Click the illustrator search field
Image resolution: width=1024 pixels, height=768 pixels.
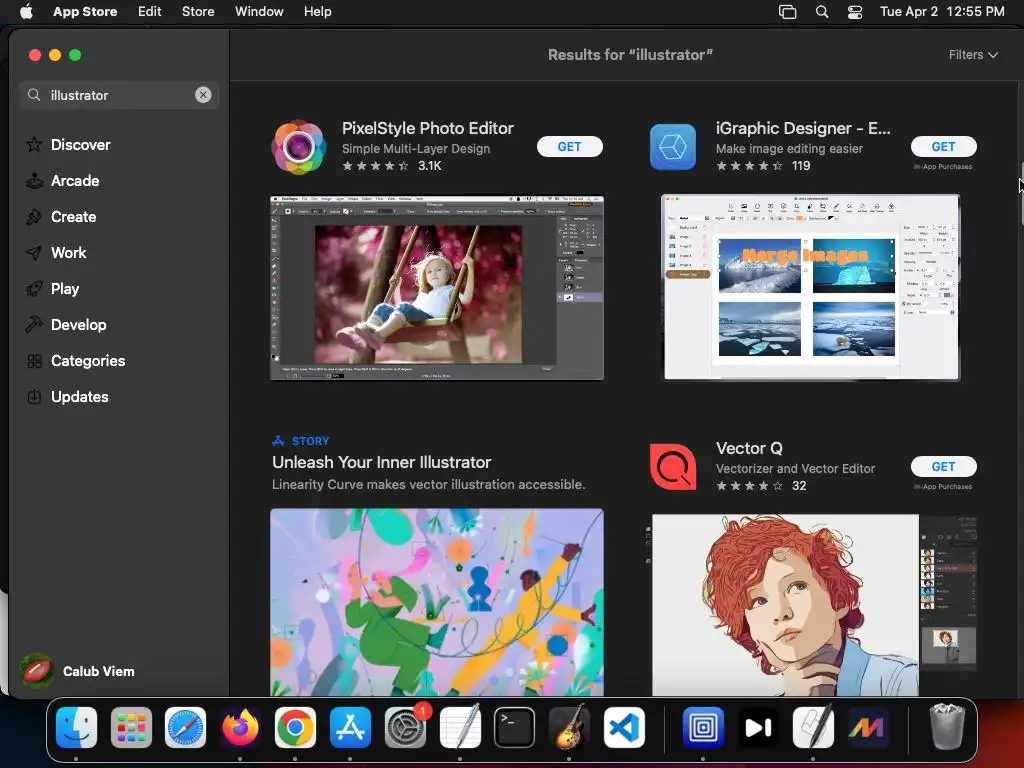pyautogui.click(x=119, y=95)
